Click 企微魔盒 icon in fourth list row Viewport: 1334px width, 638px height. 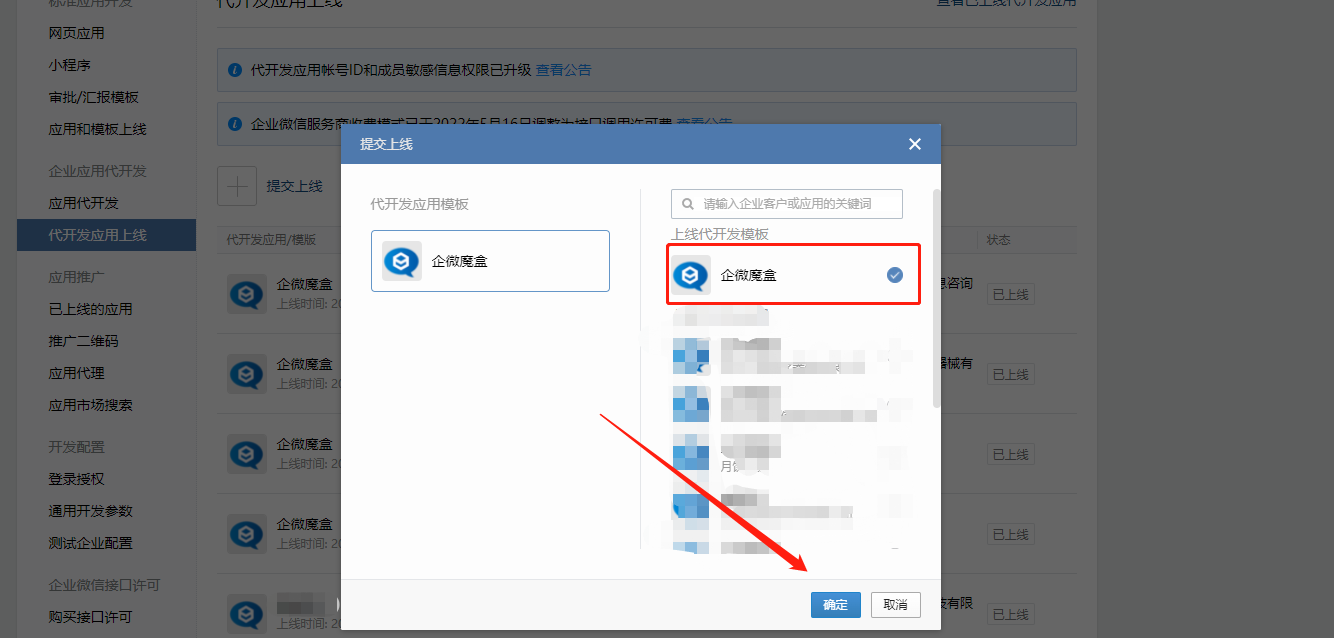(x=246, y=534)
